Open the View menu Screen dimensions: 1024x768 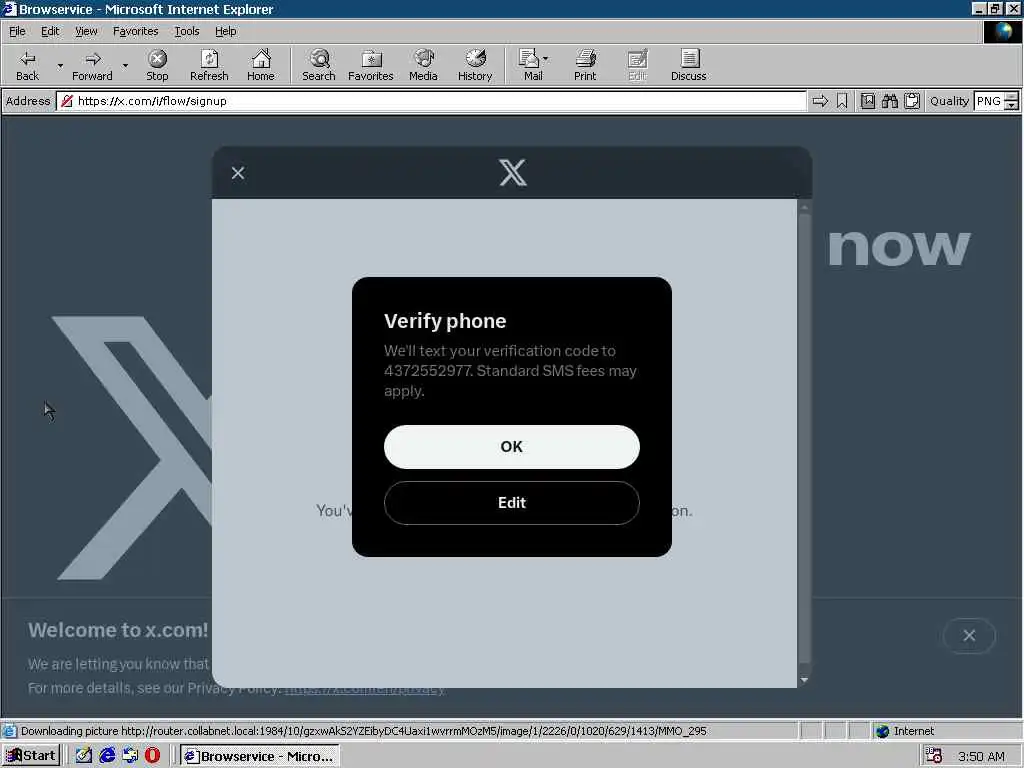click(x=86, y=31)
